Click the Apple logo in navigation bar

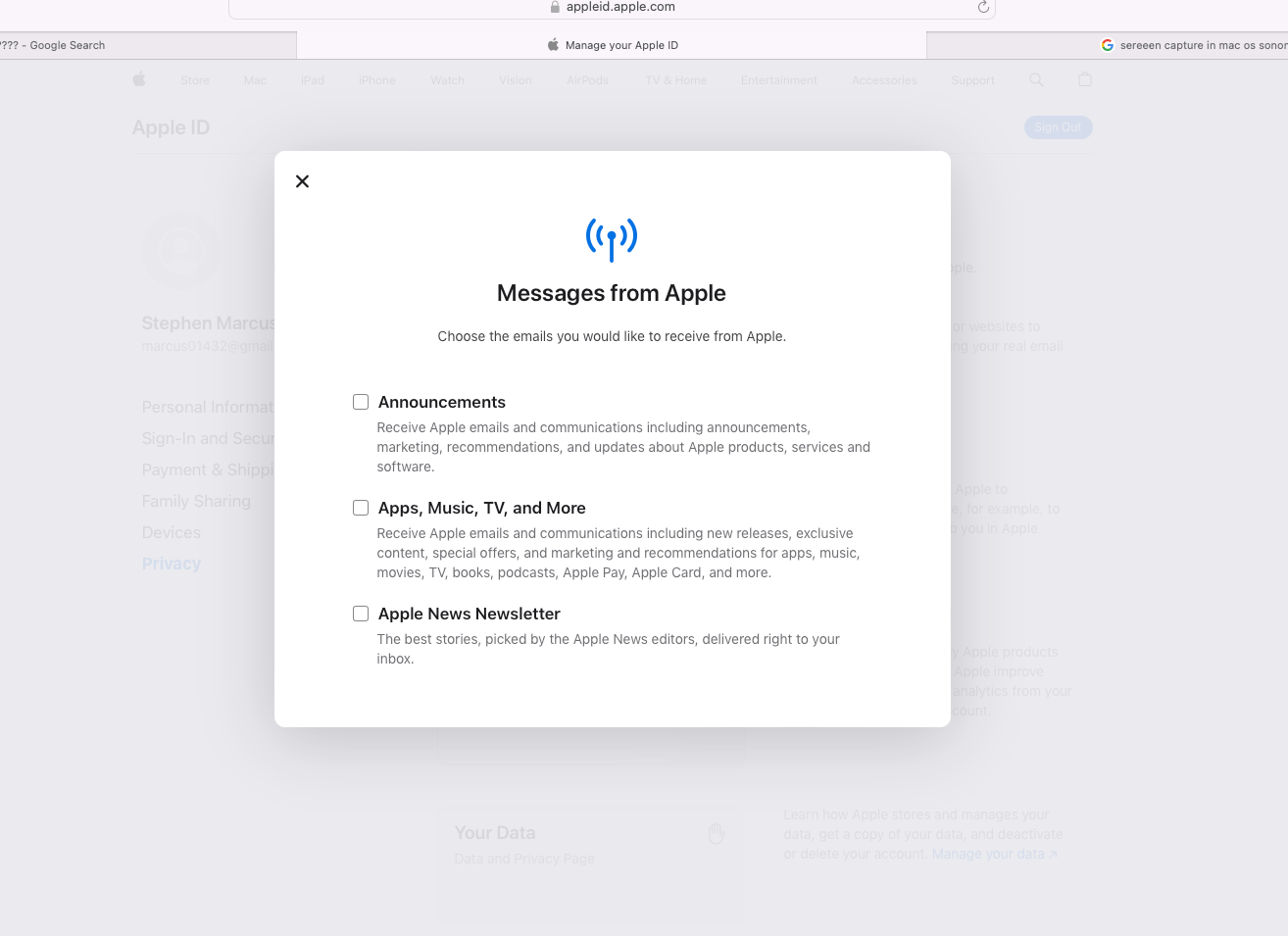139,80
